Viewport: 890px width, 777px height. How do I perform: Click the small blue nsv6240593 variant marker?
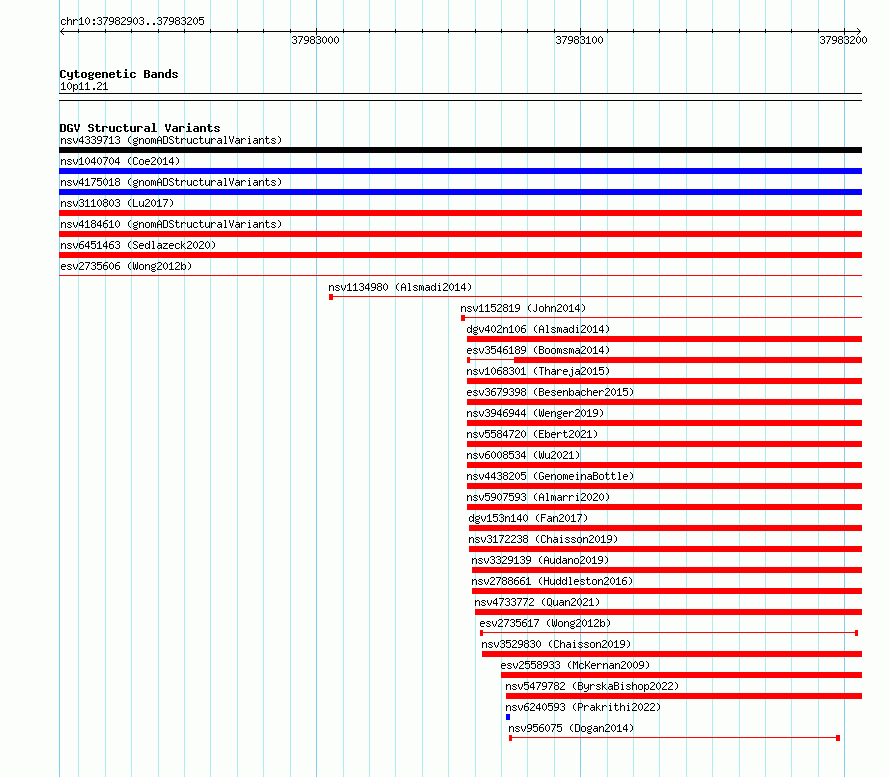[x=508, y=717]
